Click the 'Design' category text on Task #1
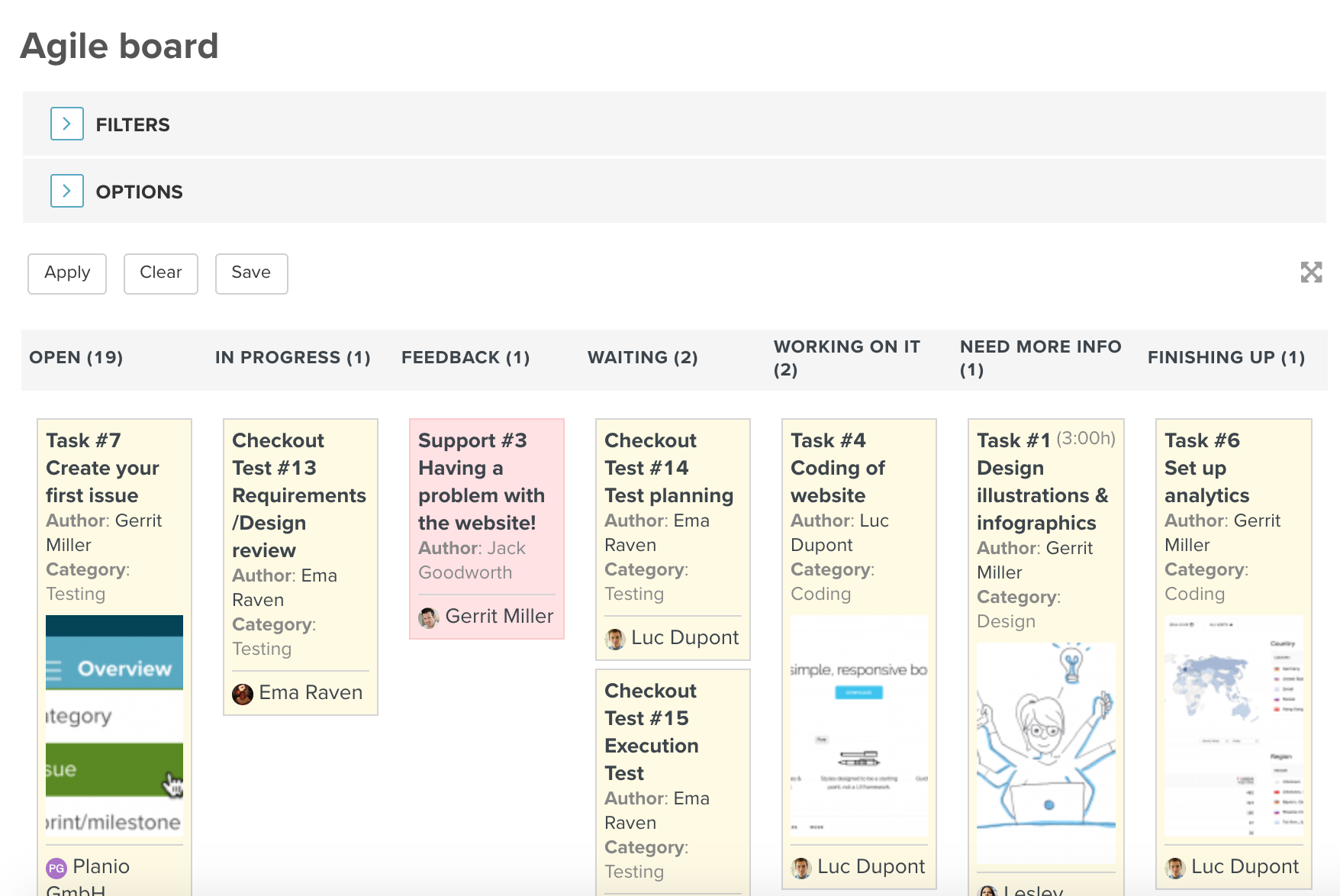 (1006, 621)
